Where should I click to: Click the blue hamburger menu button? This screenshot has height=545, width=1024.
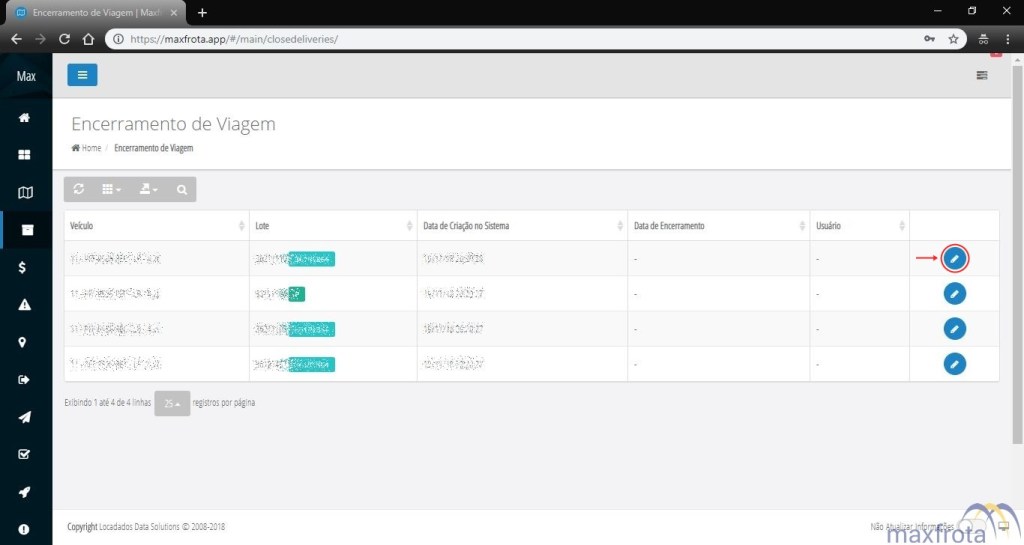click(x=82, y=75)
